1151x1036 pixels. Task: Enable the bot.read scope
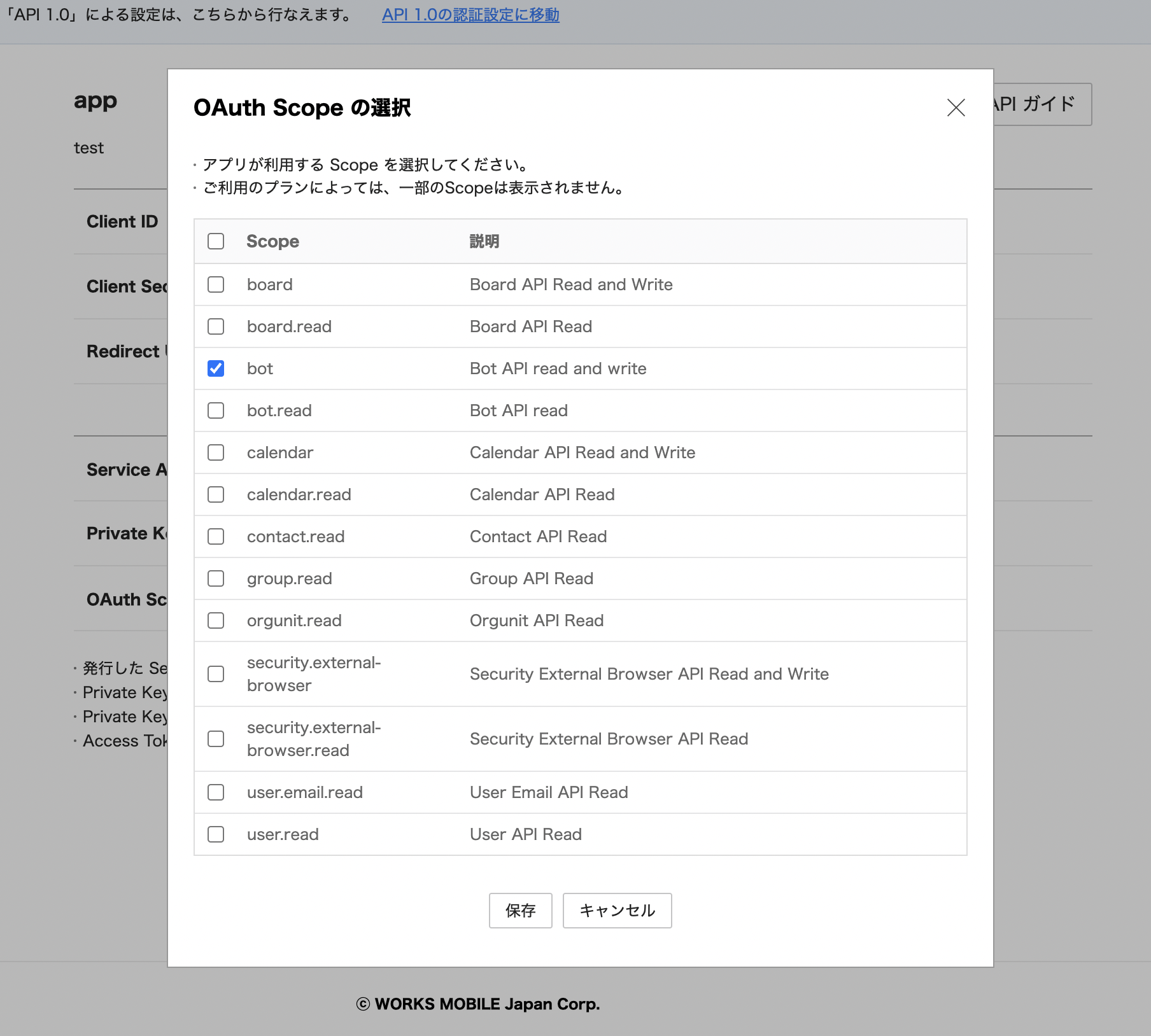[216, 410]
